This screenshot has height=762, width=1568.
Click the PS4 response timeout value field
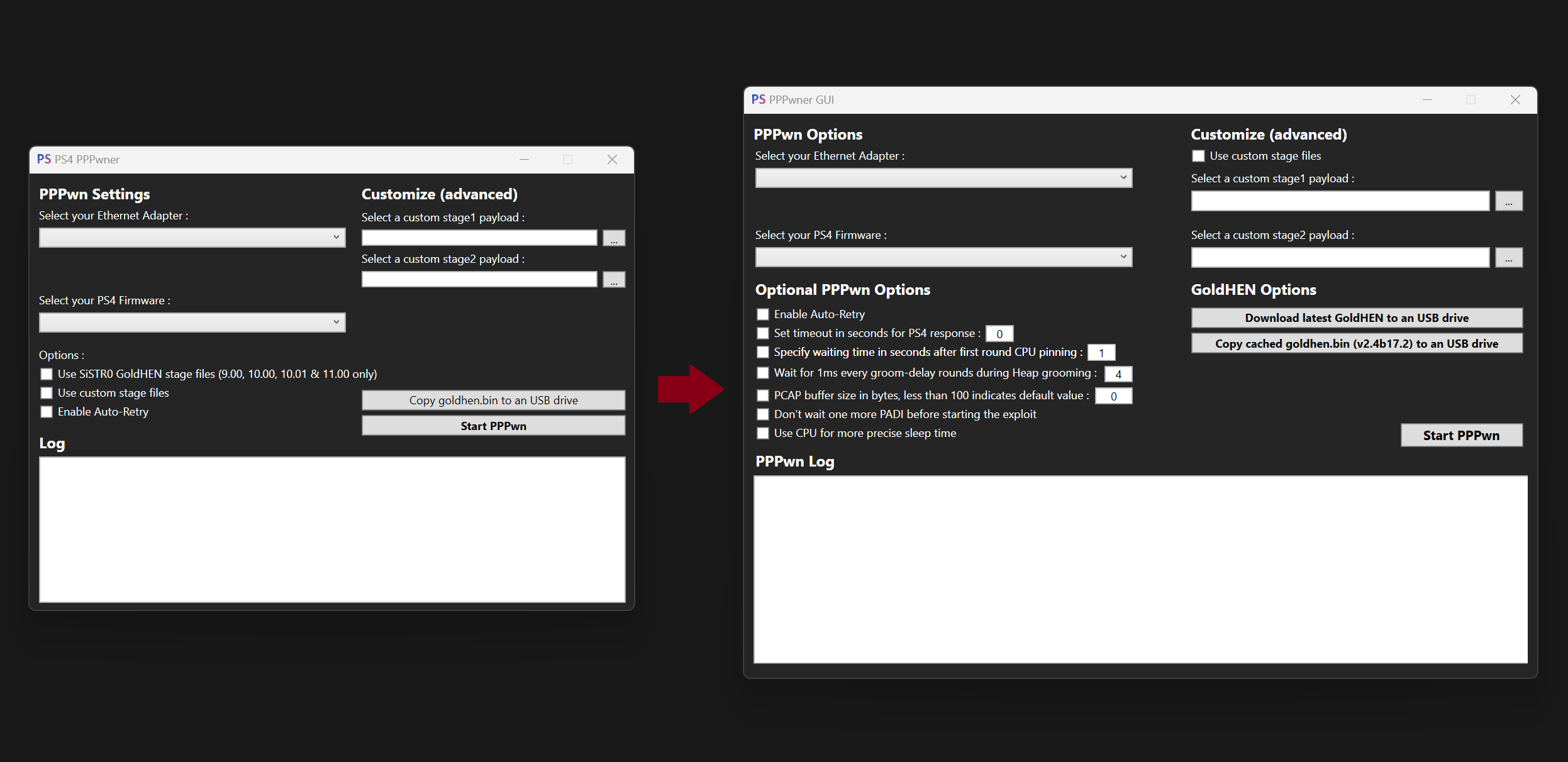pos(999,334)
